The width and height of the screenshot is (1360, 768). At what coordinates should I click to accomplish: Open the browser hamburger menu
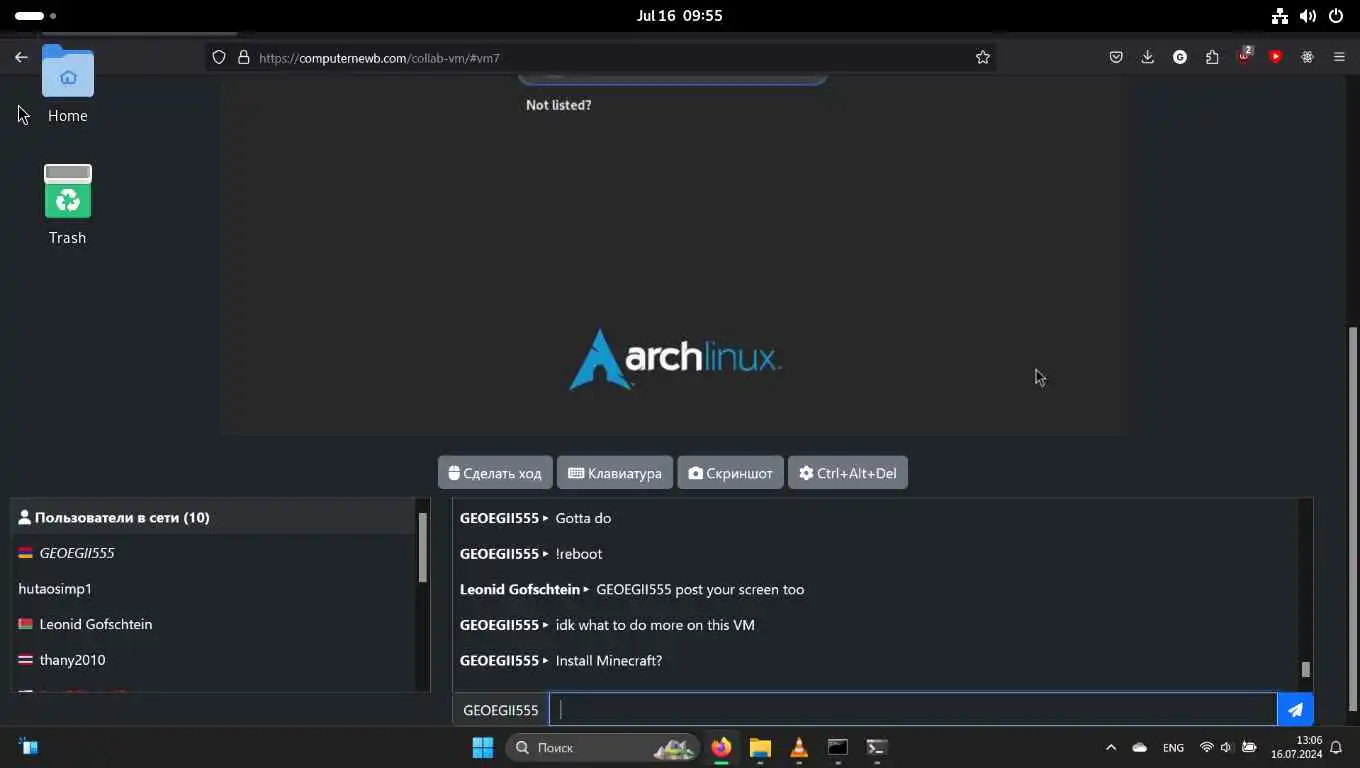click(x=1339, y=57)
